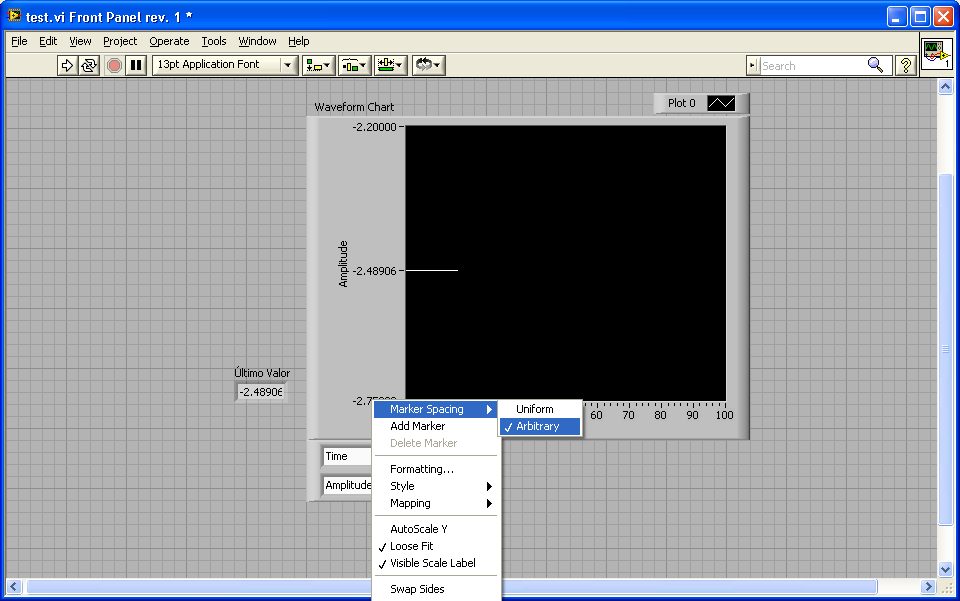Click Add Marker in context menu
Viewport: 960px width, 601px height.
tap(417, 426)
